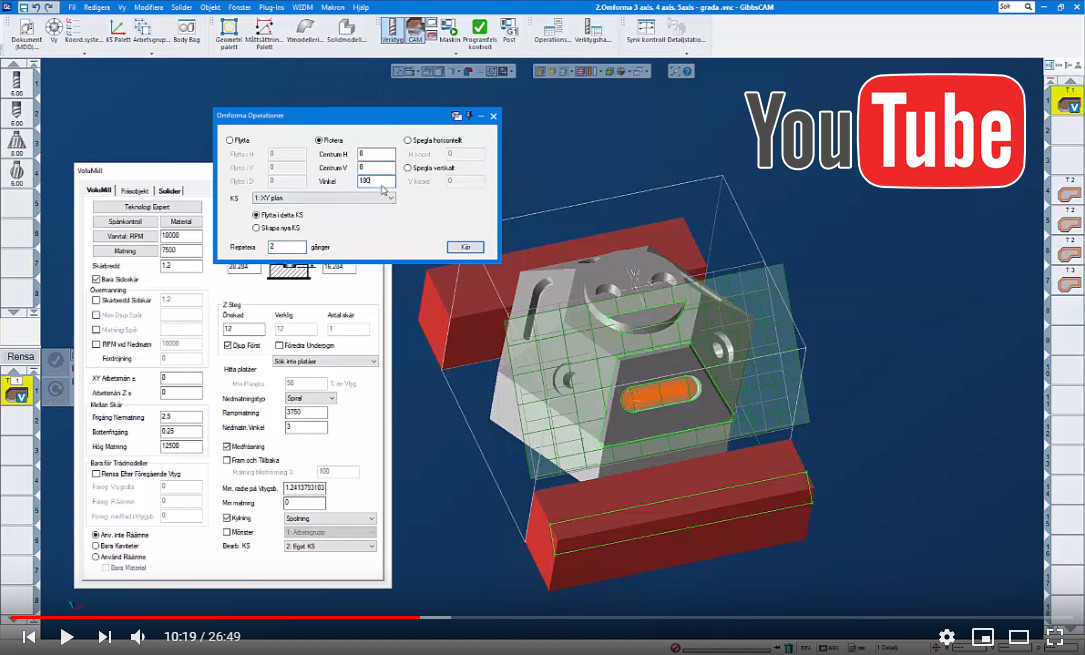This screenshot has height=655, width=1085.
Task: Mute the video volume
Action: 138,636
